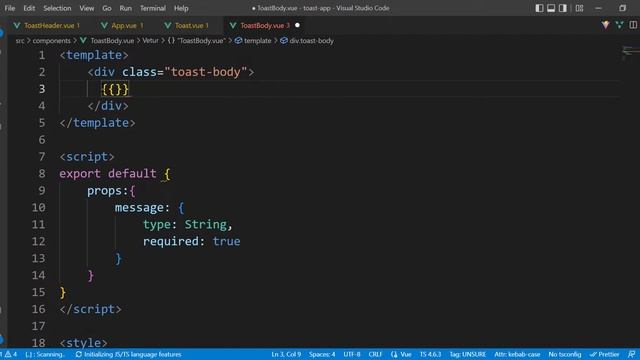This screenshot has height=360, width=640.
Task: Open the Go menu
Action: pos(107,8)
